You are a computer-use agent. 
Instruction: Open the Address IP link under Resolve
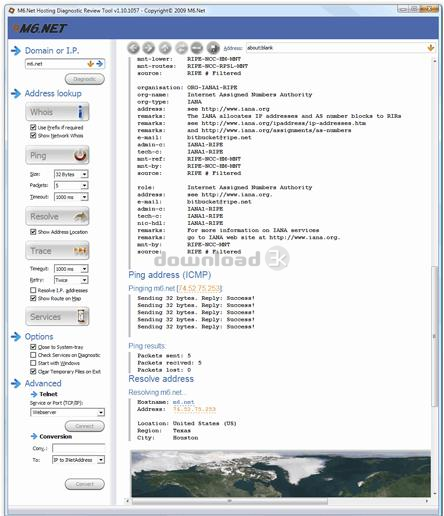point(194,409)
